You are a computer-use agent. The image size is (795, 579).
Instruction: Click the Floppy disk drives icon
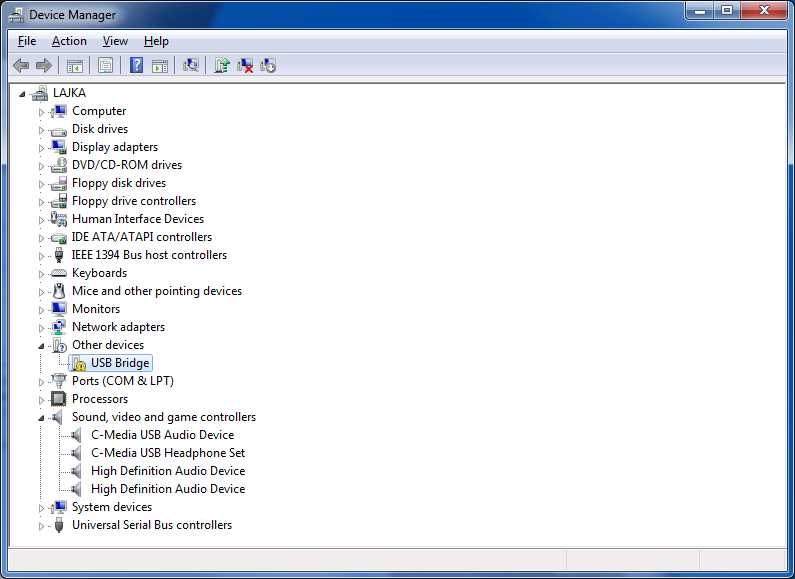59,183
